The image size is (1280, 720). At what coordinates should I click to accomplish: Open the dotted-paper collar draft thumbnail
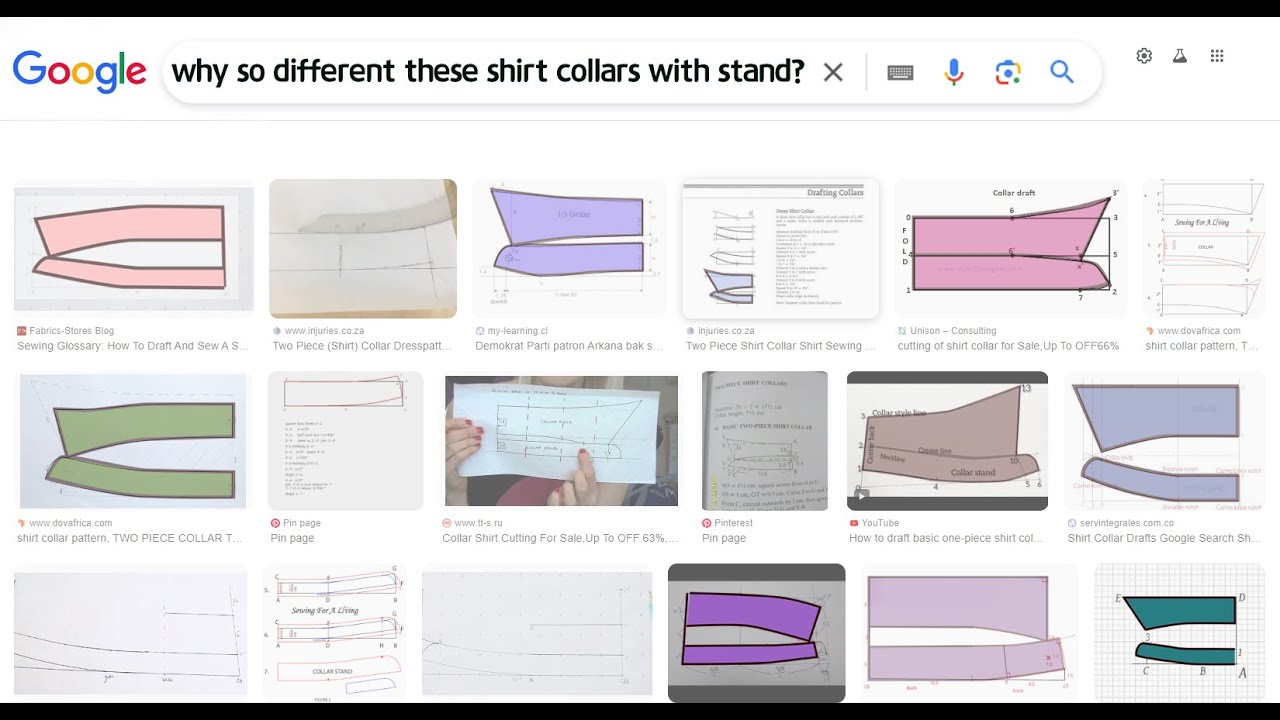(537, 634)
